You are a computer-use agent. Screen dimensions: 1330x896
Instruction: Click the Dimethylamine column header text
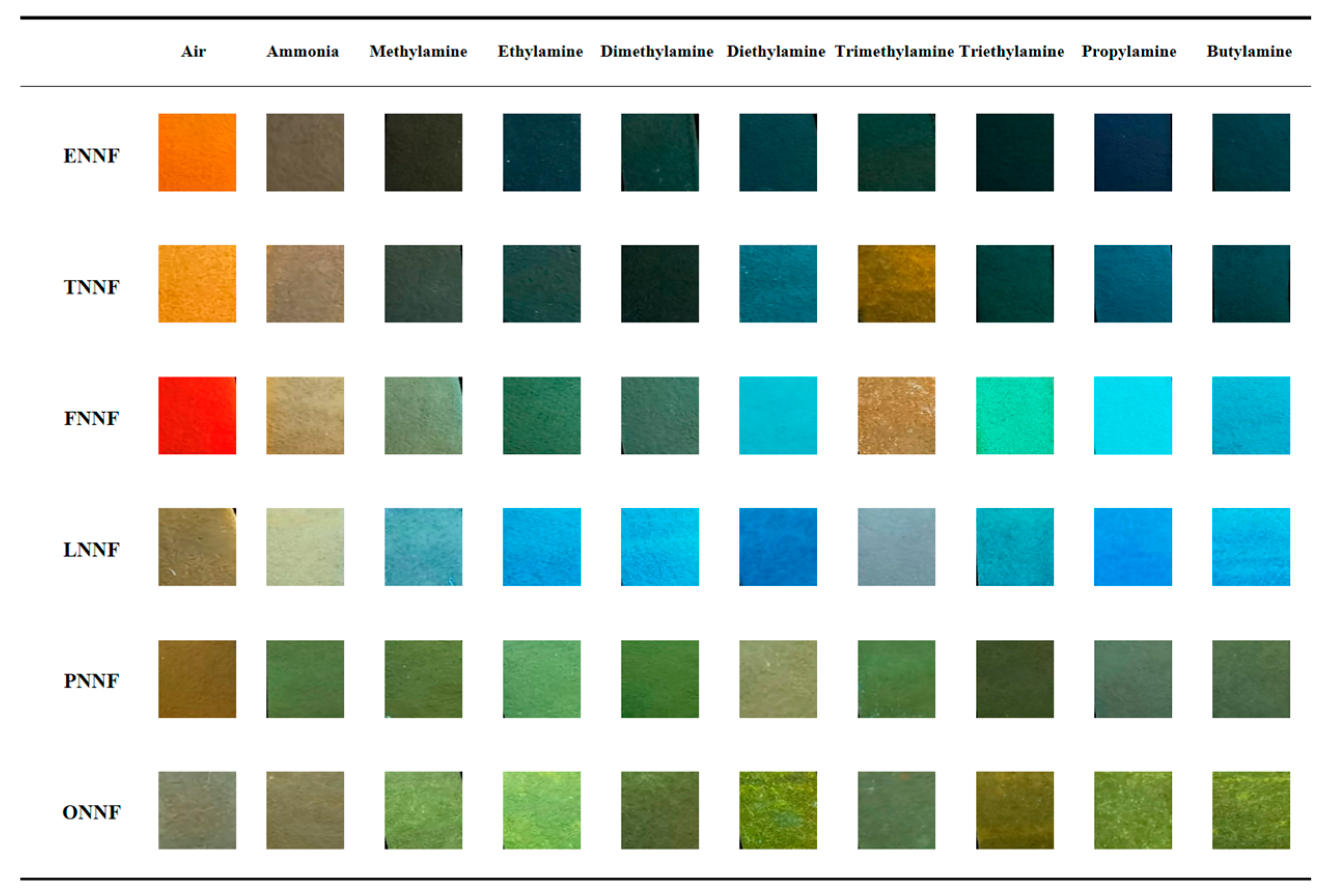pyautogui.click(x=656, y=51)
